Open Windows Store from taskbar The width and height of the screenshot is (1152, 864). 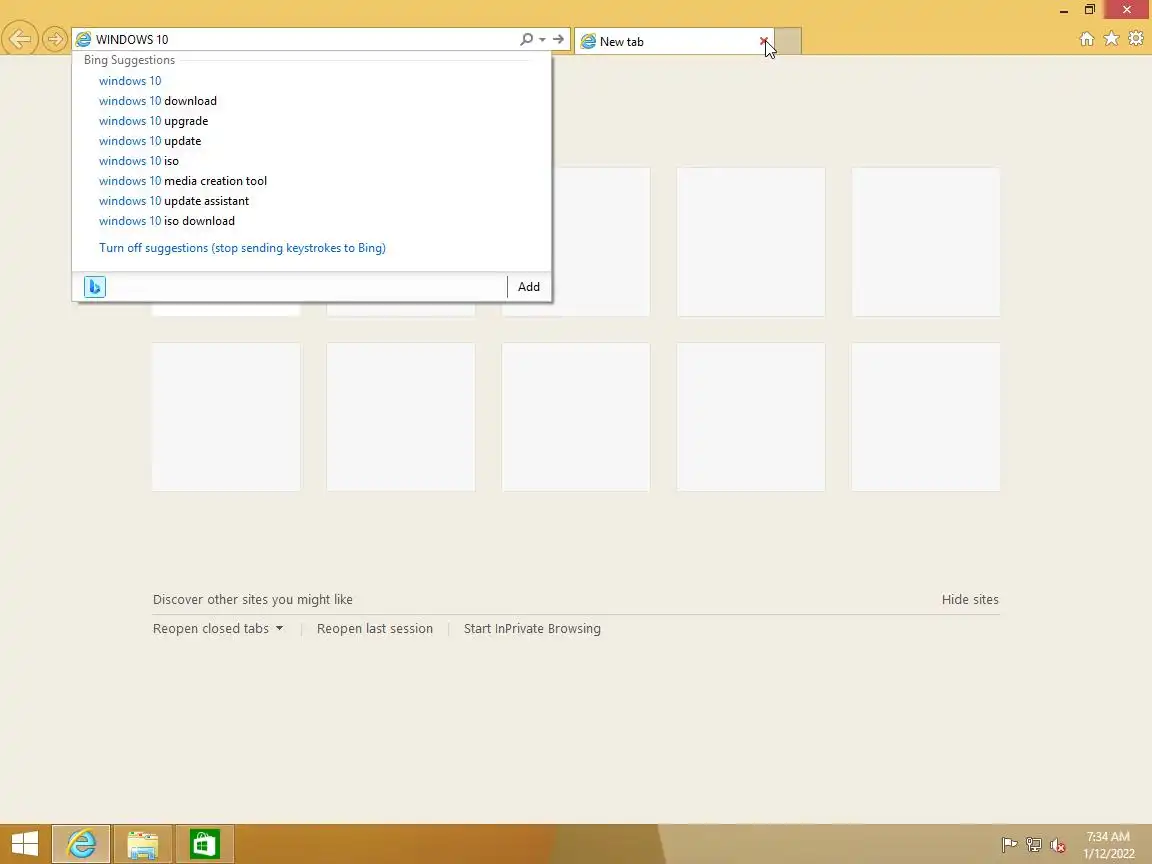click(x=205, y=844)
